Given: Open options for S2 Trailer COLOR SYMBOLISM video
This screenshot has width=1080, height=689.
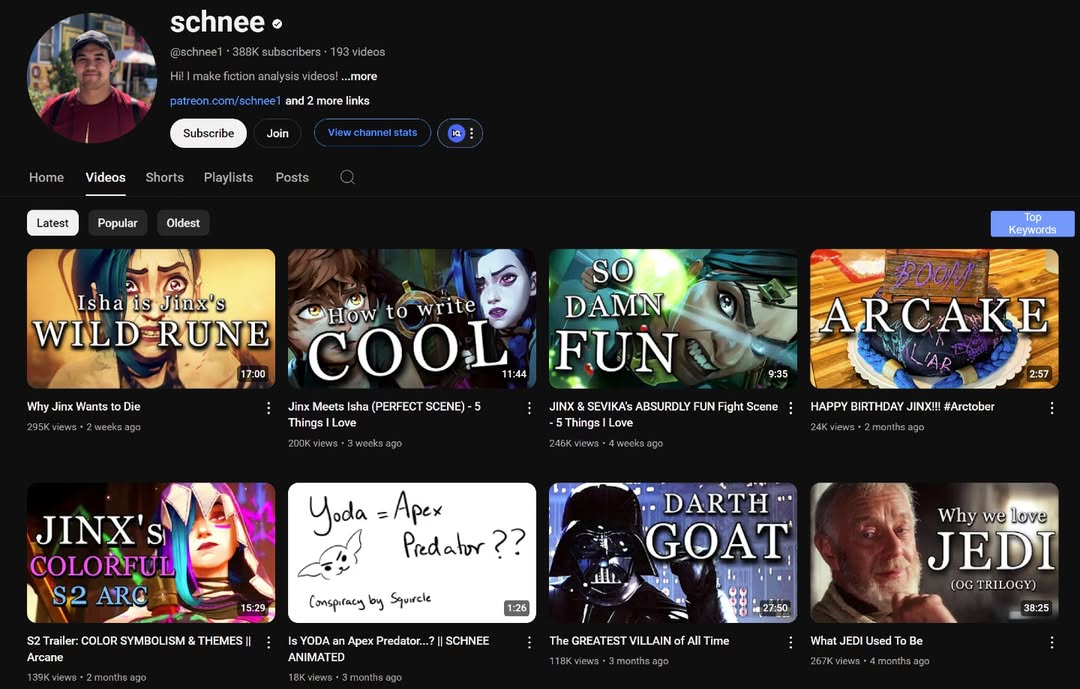Looking at the screenshot, I should 268,642.
